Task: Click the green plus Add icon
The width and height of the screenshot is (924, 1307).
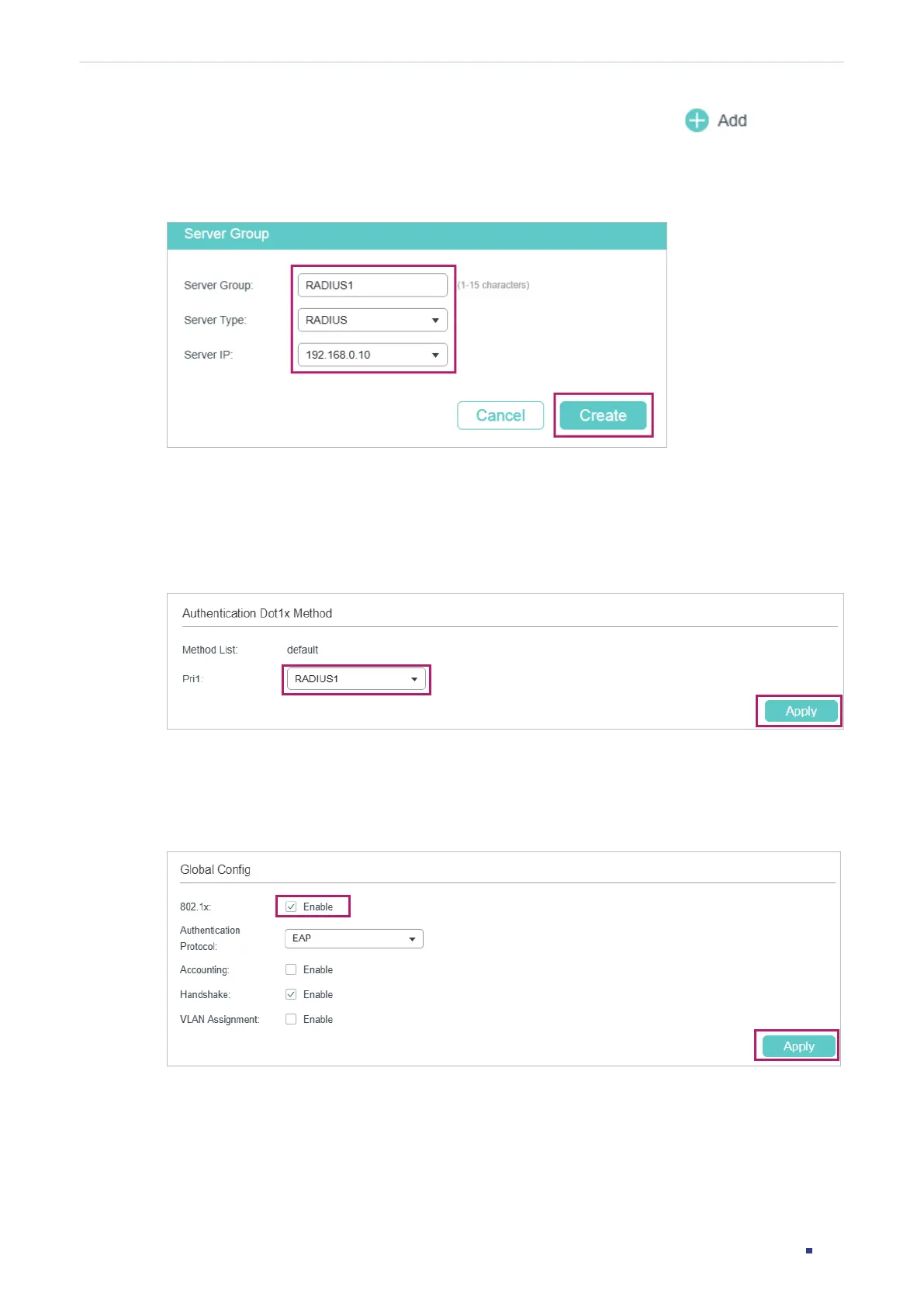Action: point(696,121)
